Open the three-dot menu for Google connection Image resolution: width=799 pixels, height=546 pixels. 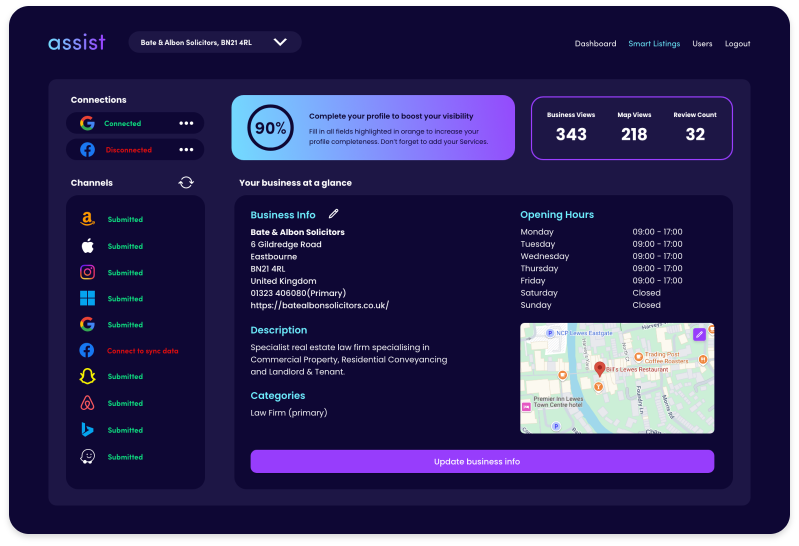point(186,123)
